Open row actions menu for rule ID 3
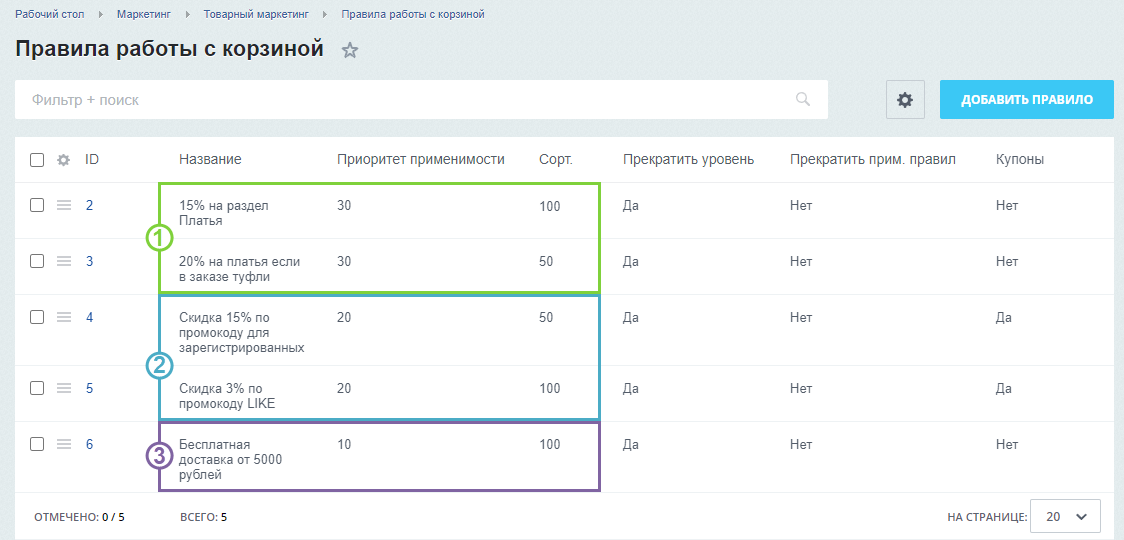Screen dimensions: 1124x540 pyautogui.click(x=64, y=261)
